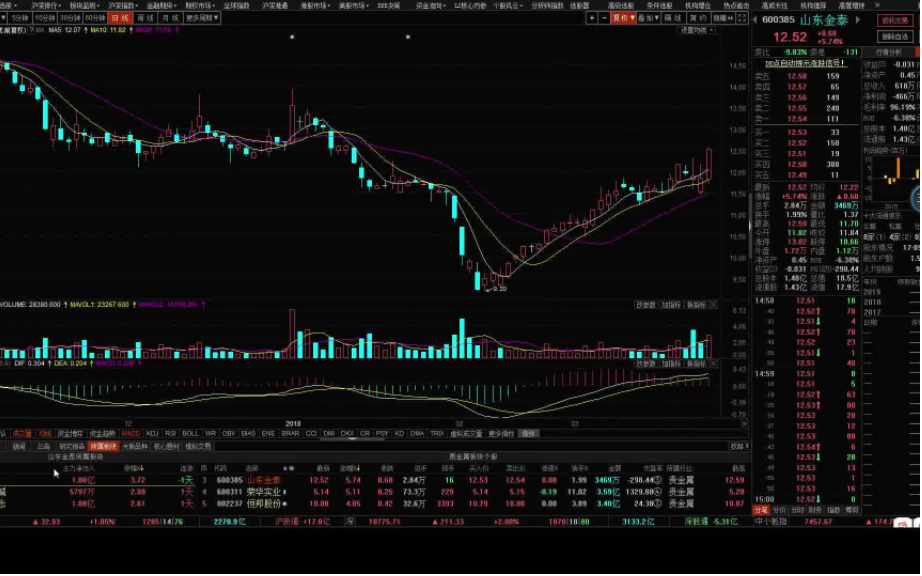Click the 收起 collapse button on lower panel
The height and width of the screenshot is (576, 922).
(739, 446)
